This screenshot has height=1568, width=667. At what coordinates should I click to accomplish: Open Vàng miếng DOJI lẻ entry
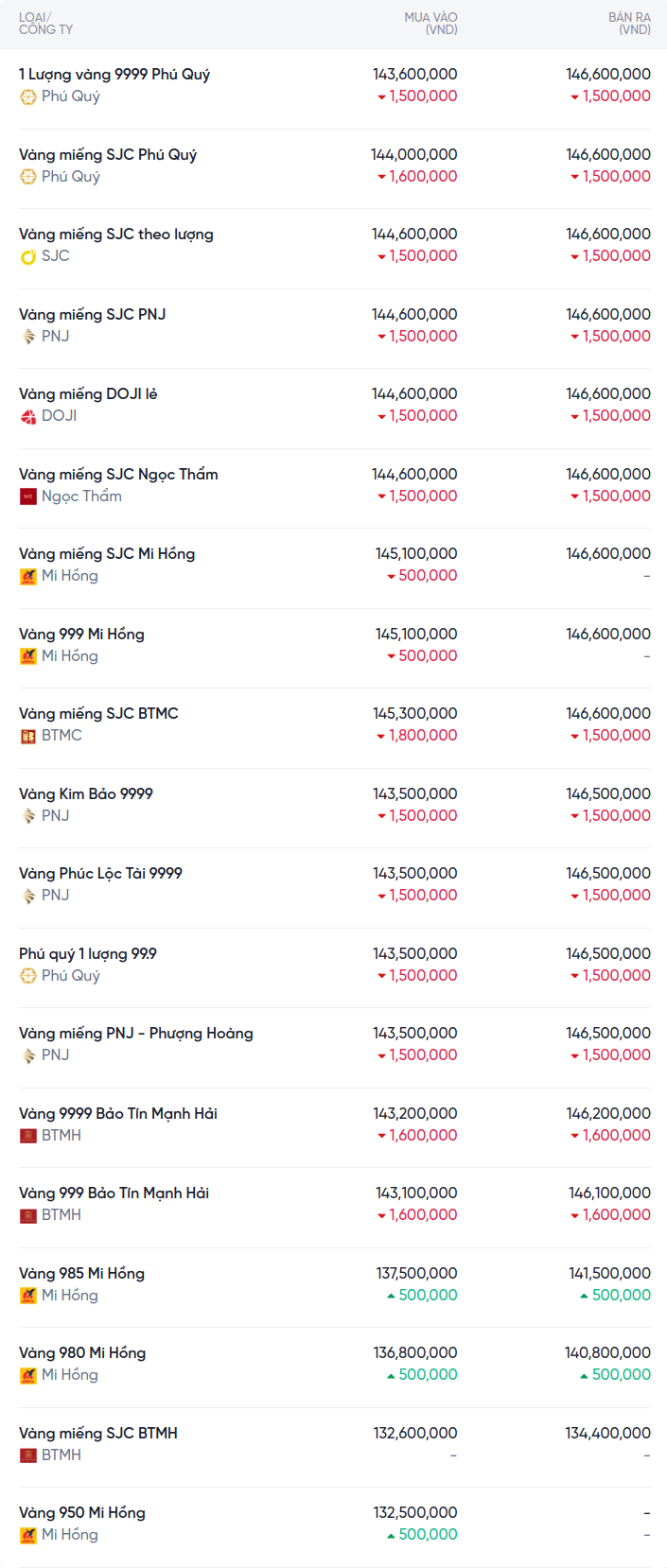[x=88, y=394]
